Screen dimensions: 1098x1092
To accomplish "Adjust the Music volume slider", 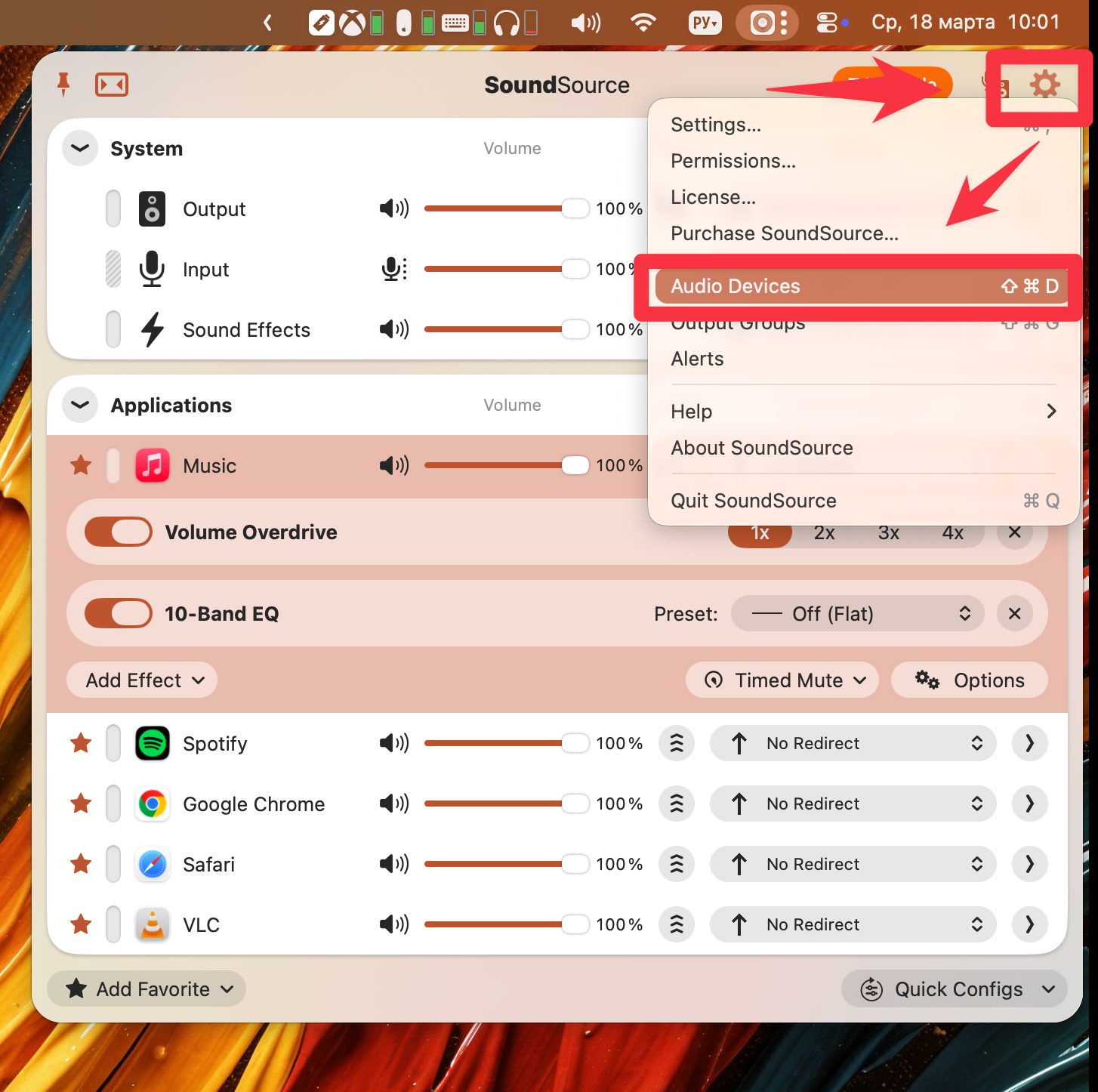I will coord(507,465).
